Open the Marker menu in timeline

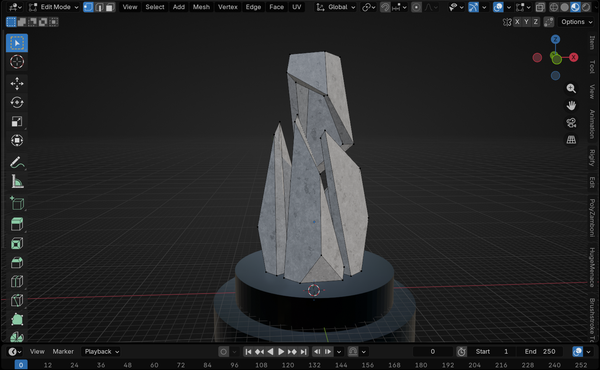coord(63,351)
